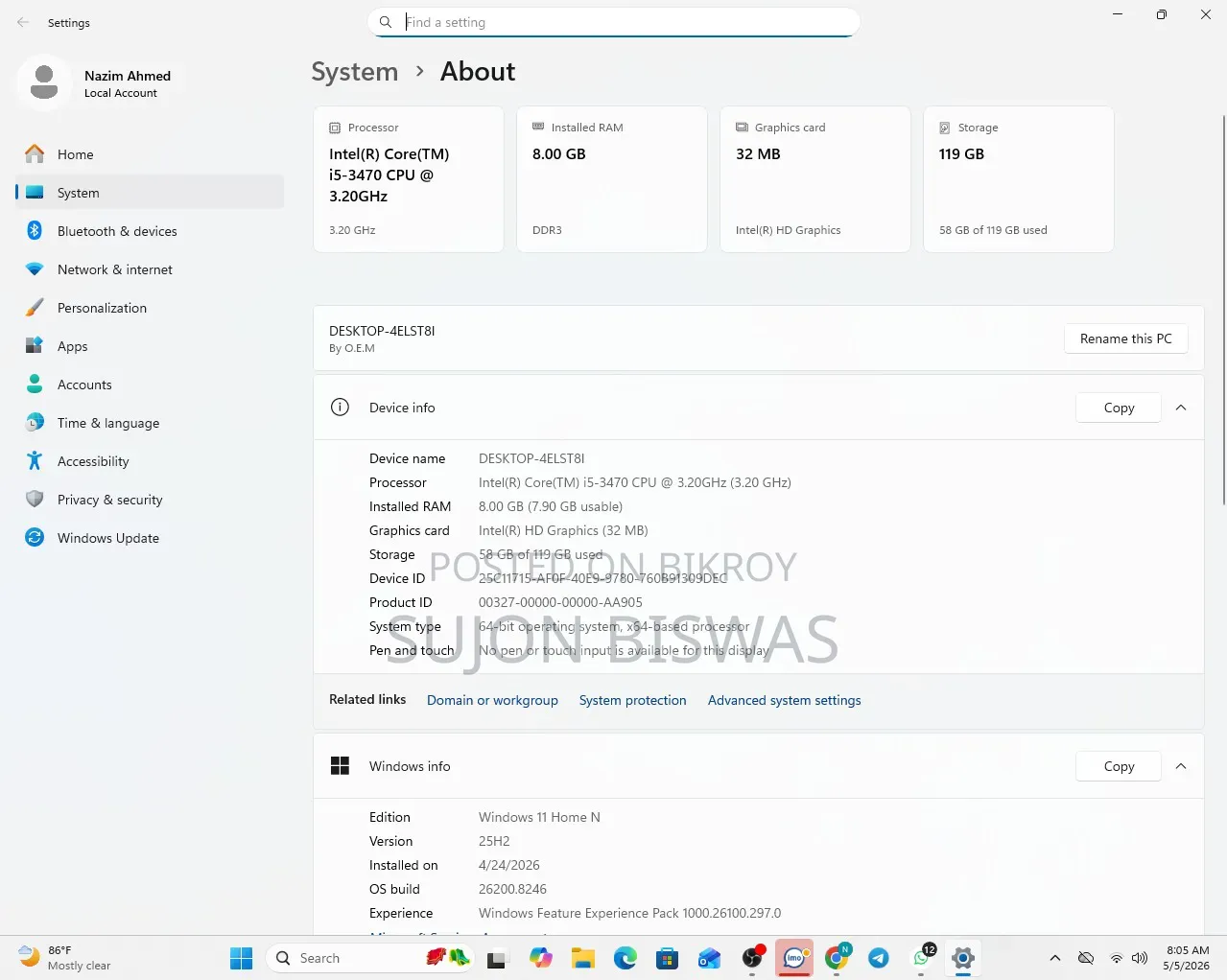The width and height of the screenshot is (1227, 980).
Task: Select the Device ID value text
Action: (602, 578)
